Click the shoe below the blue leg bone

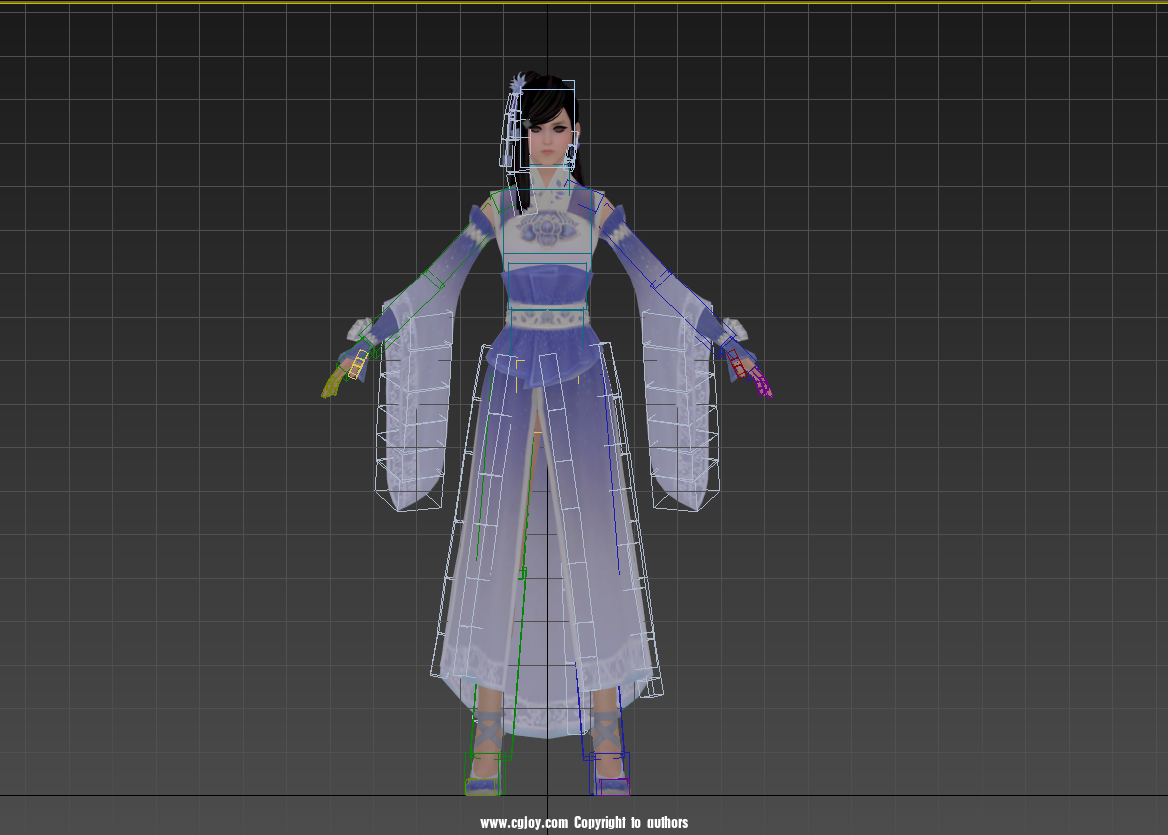[609, 779]
